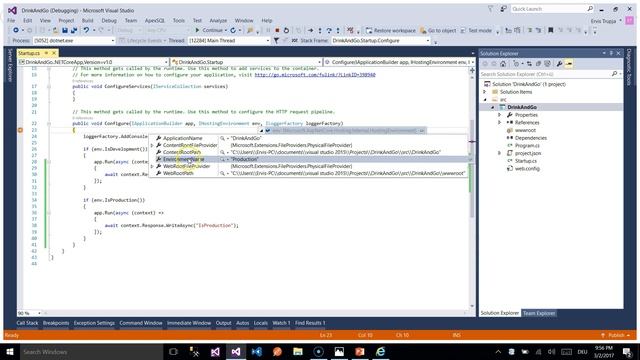Expand the Solution Items folder
This screenshot has height=360, width=640.
[x=485, y=92]
